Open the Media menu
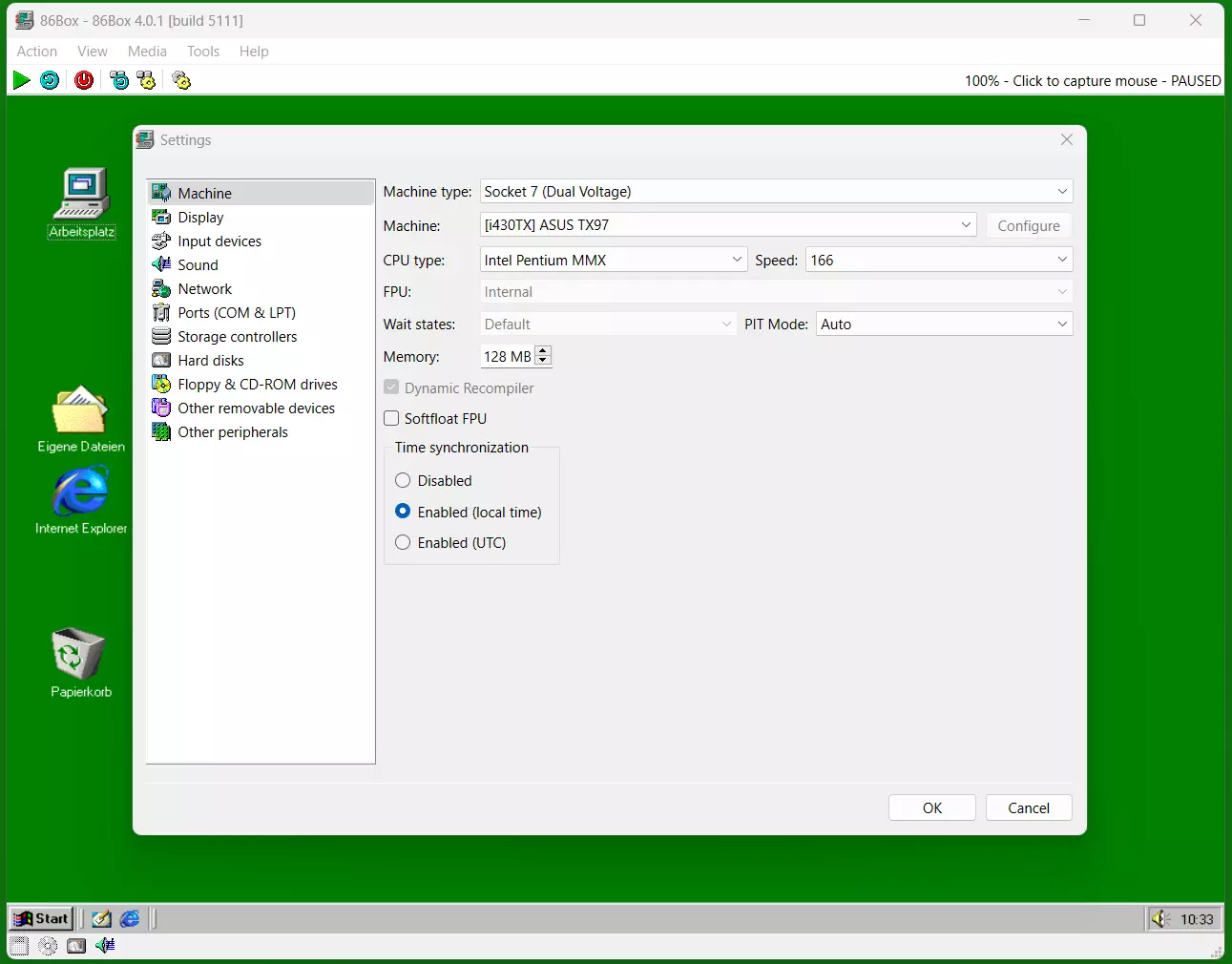Viewport: 1232px width, 964px height. pos(147,52)
